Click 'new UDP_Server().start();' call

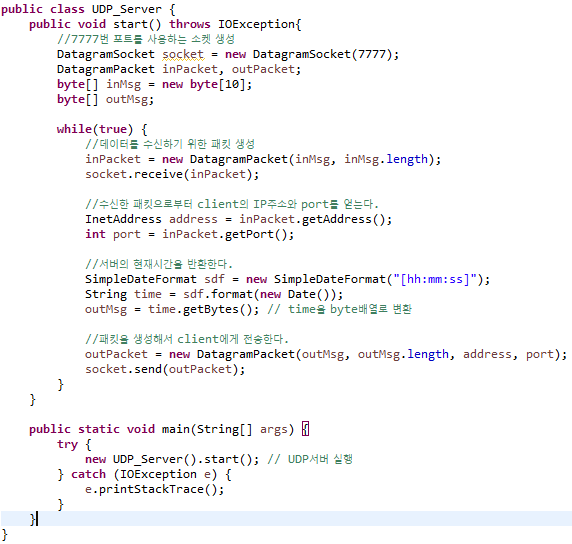click(x=172, y=459)
